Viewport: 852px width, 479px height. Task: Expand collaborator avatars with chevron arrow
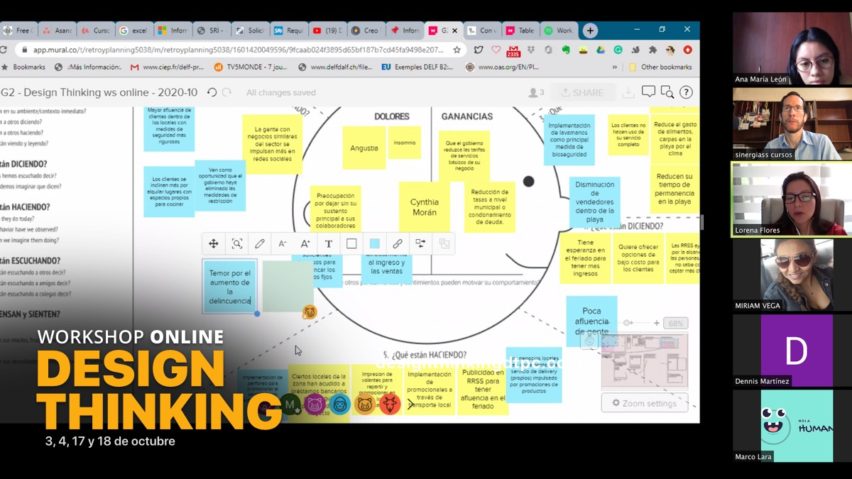point(410,404)
